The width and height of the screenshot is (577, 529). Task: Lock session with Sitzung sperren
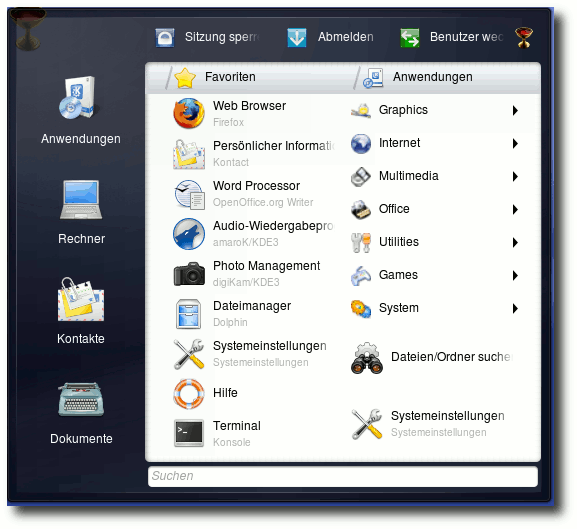(x=208, y=37)
